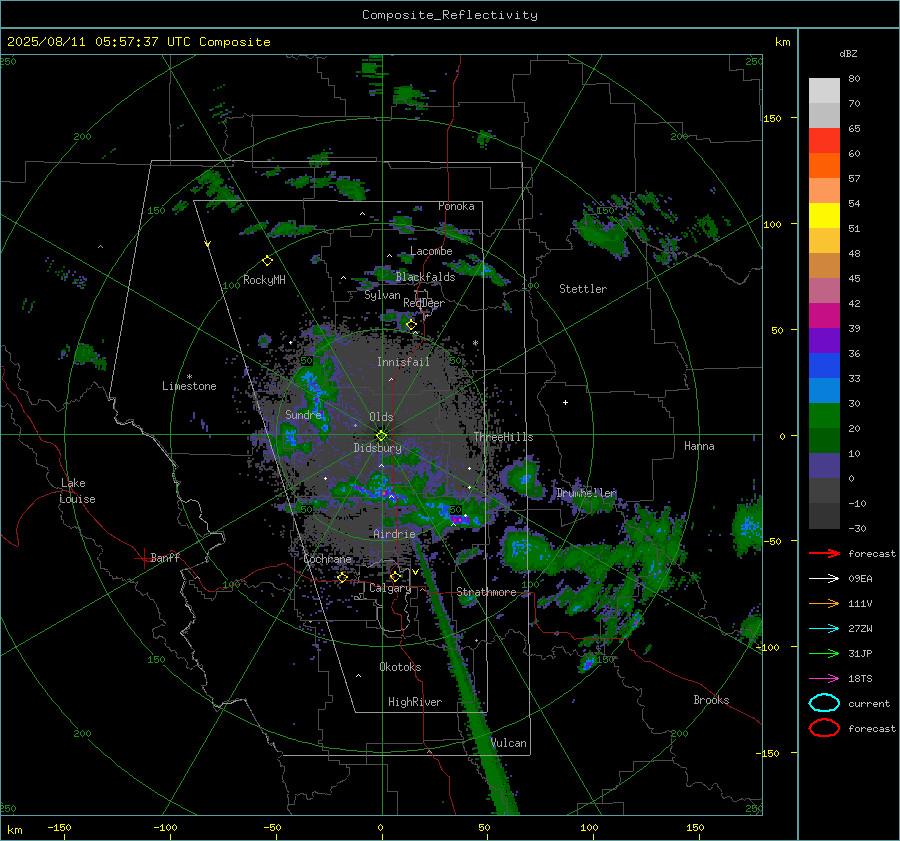Click the Hanna city label
The height and width of the screenshot is (841, 900).
click(699, 446)
